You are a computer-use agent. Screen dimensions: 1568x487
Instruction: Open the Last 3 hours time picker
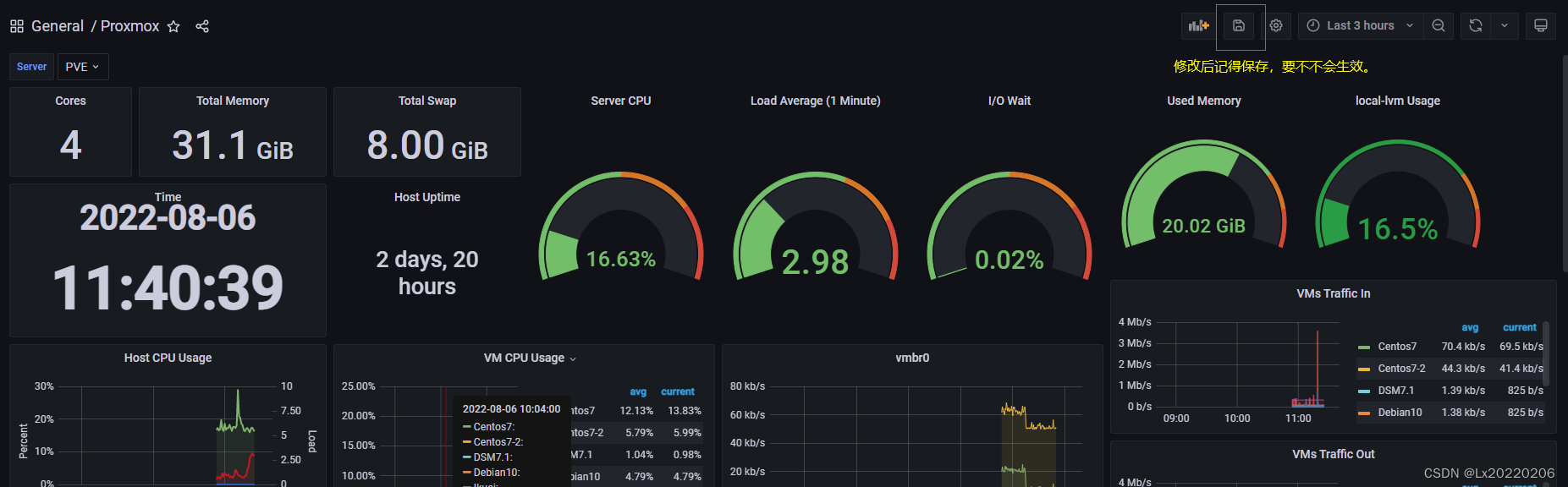coord(1361,25)
